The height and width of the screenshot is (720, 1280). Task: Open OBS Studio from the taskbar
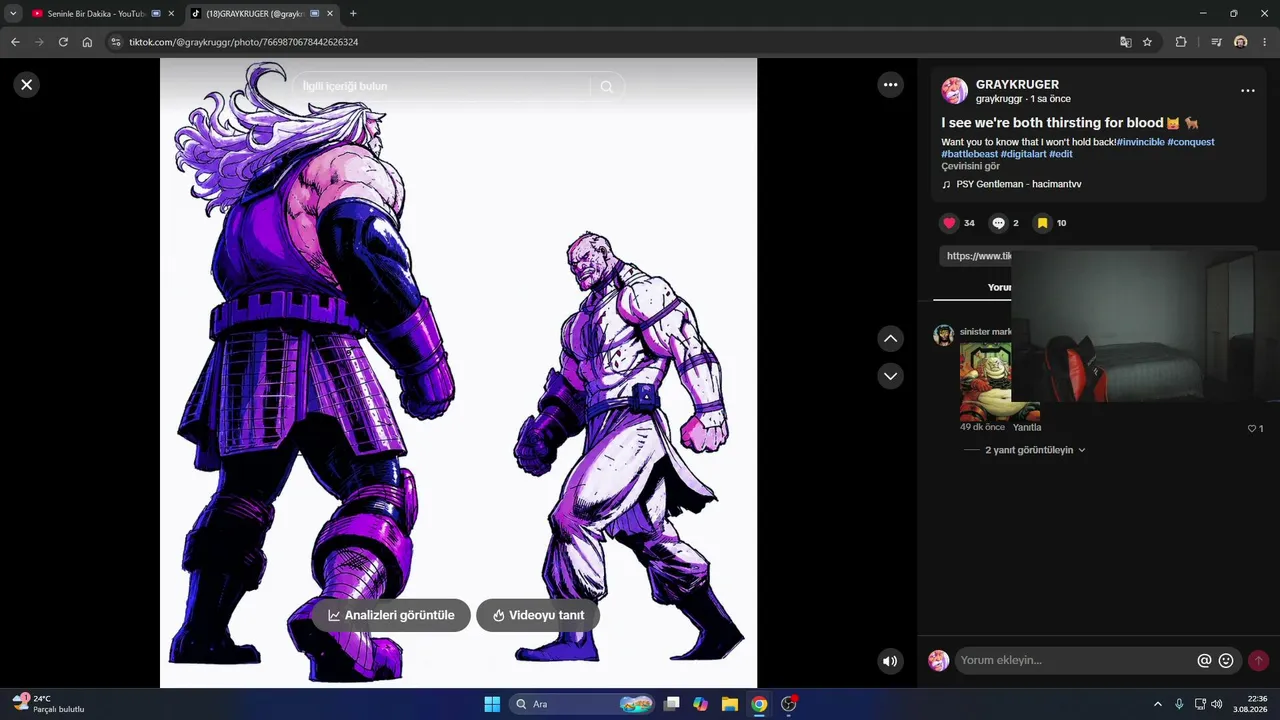coord(789,704)
